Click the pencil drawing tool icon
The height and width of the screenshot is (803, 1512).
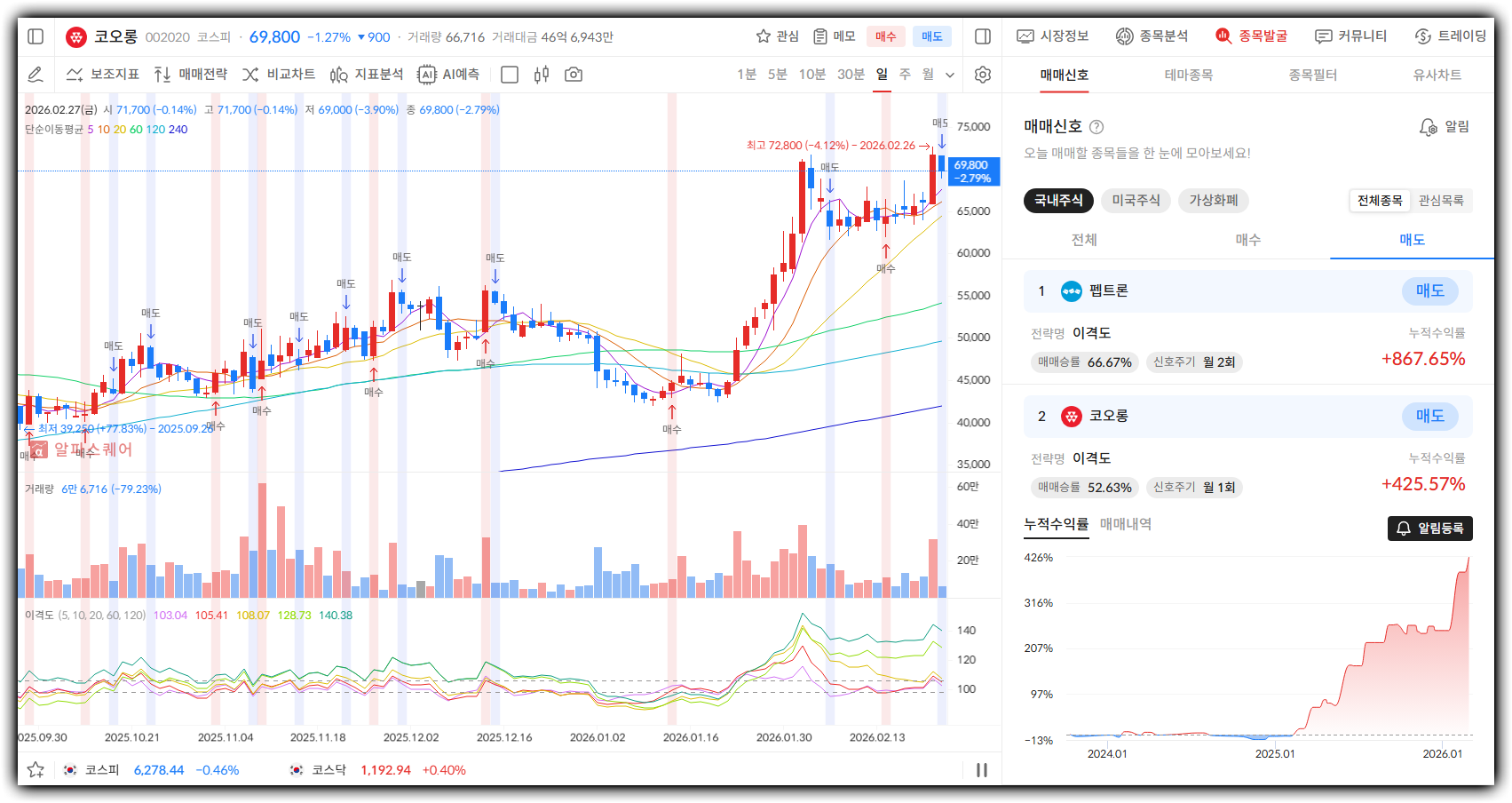[36, 75]
